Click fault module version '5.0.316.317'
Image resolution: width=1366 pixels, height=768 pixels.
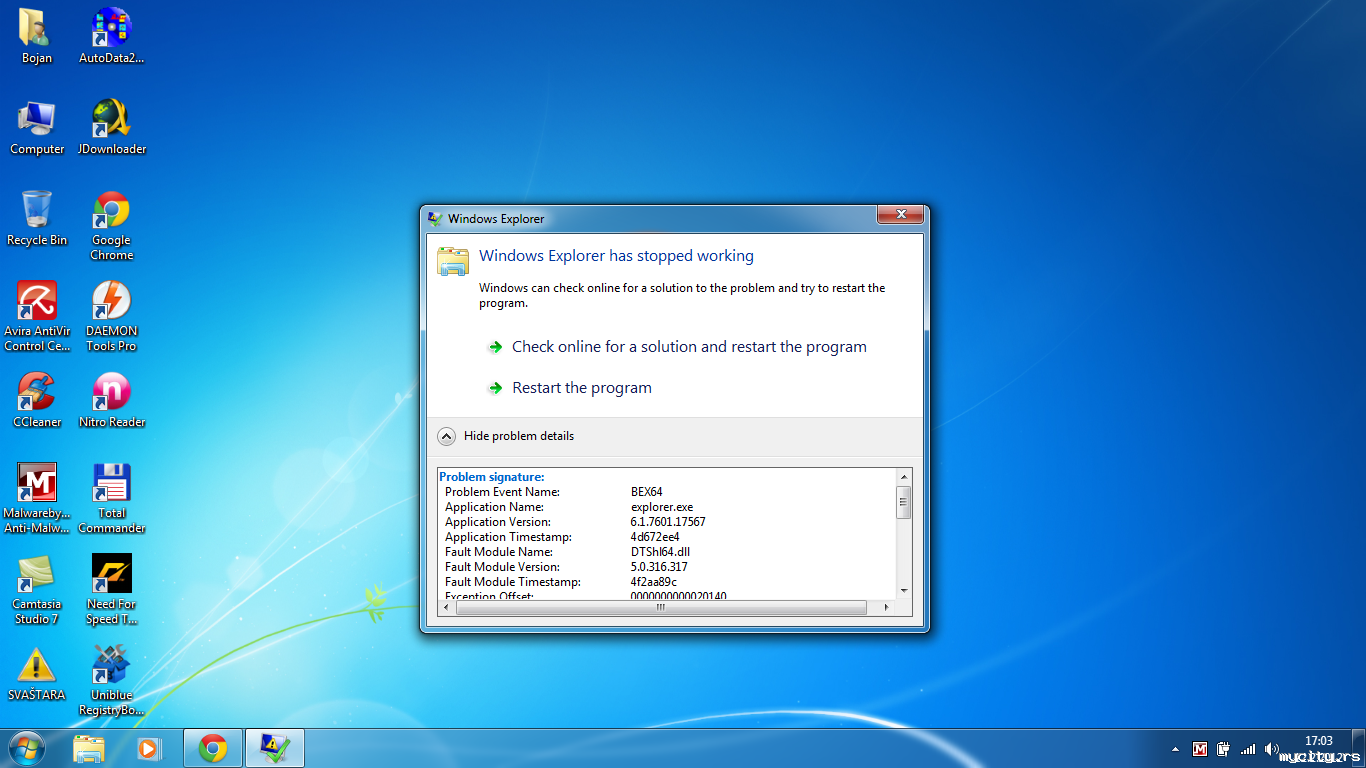(659, 567)
